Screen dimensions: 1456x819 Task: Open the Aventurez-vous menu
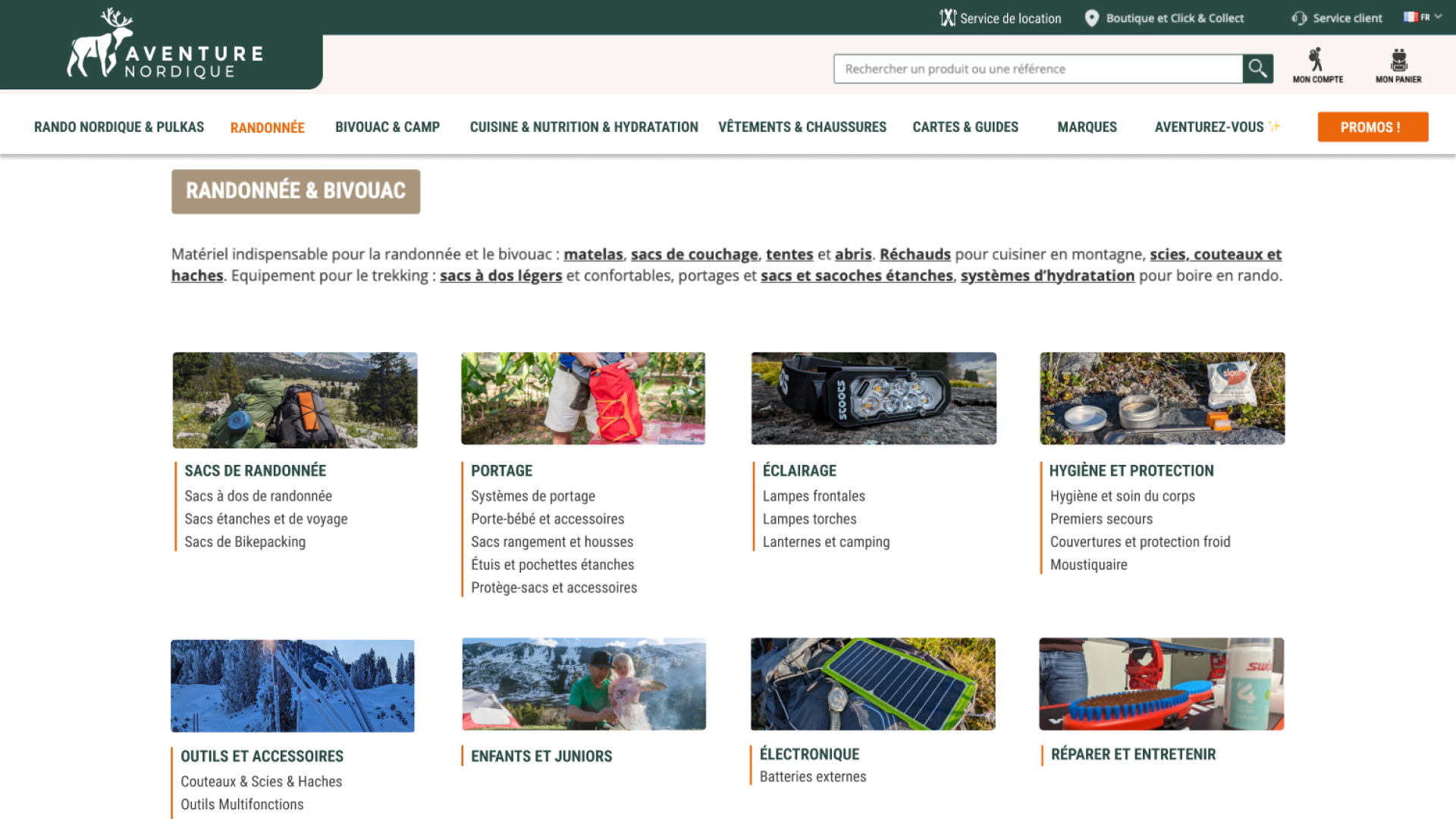coord(1209,127)
